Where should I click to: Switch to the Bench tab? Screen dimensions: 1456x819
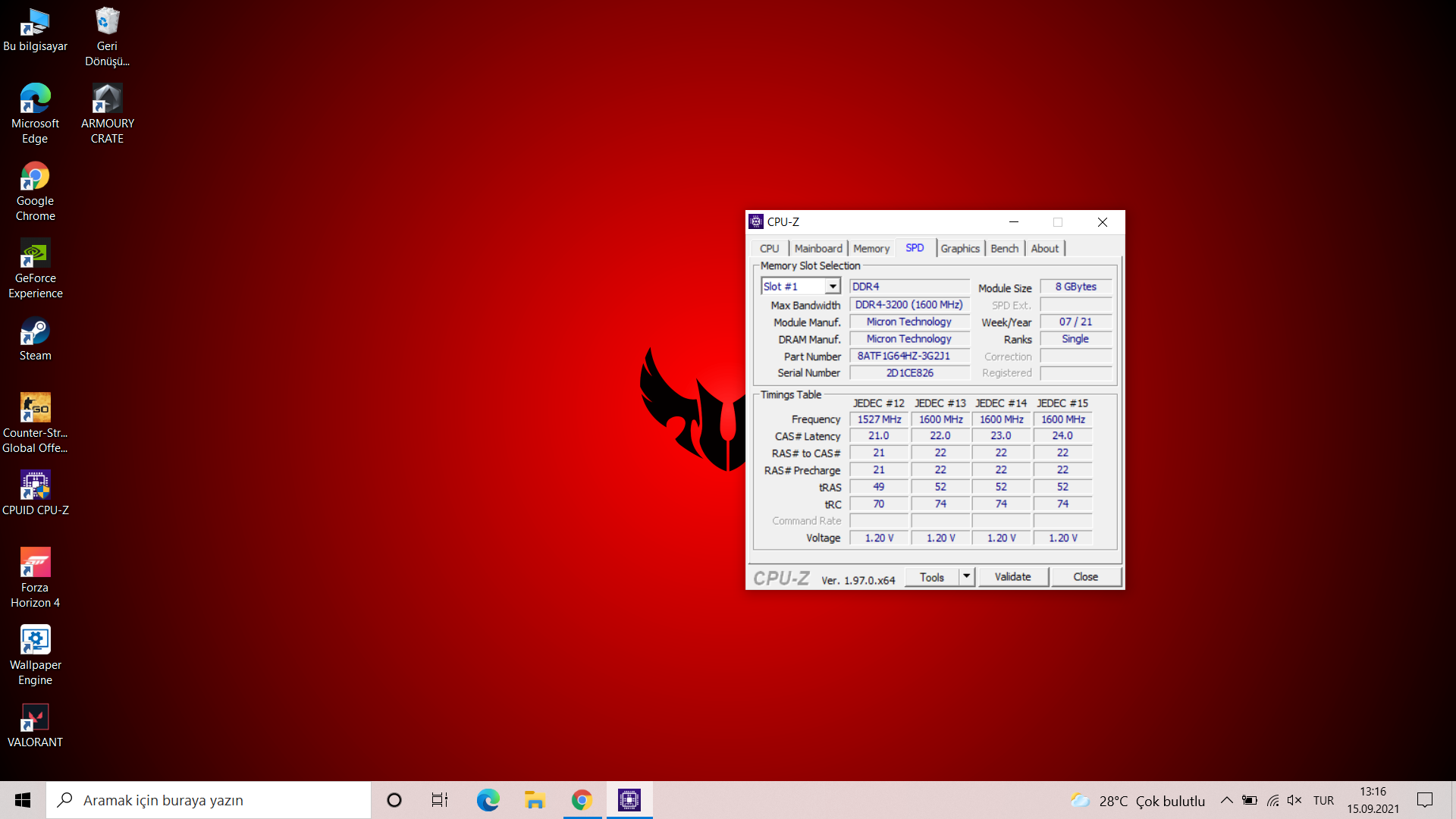1004,249
